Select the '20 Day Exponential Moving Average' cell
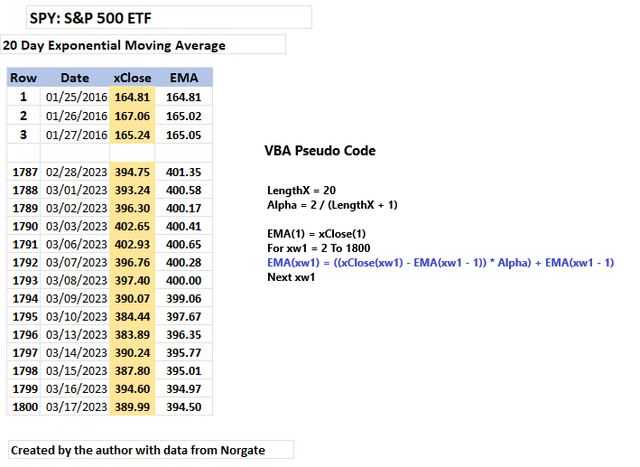The width and height of the screenshot is (640, 467). coord(143,45)
